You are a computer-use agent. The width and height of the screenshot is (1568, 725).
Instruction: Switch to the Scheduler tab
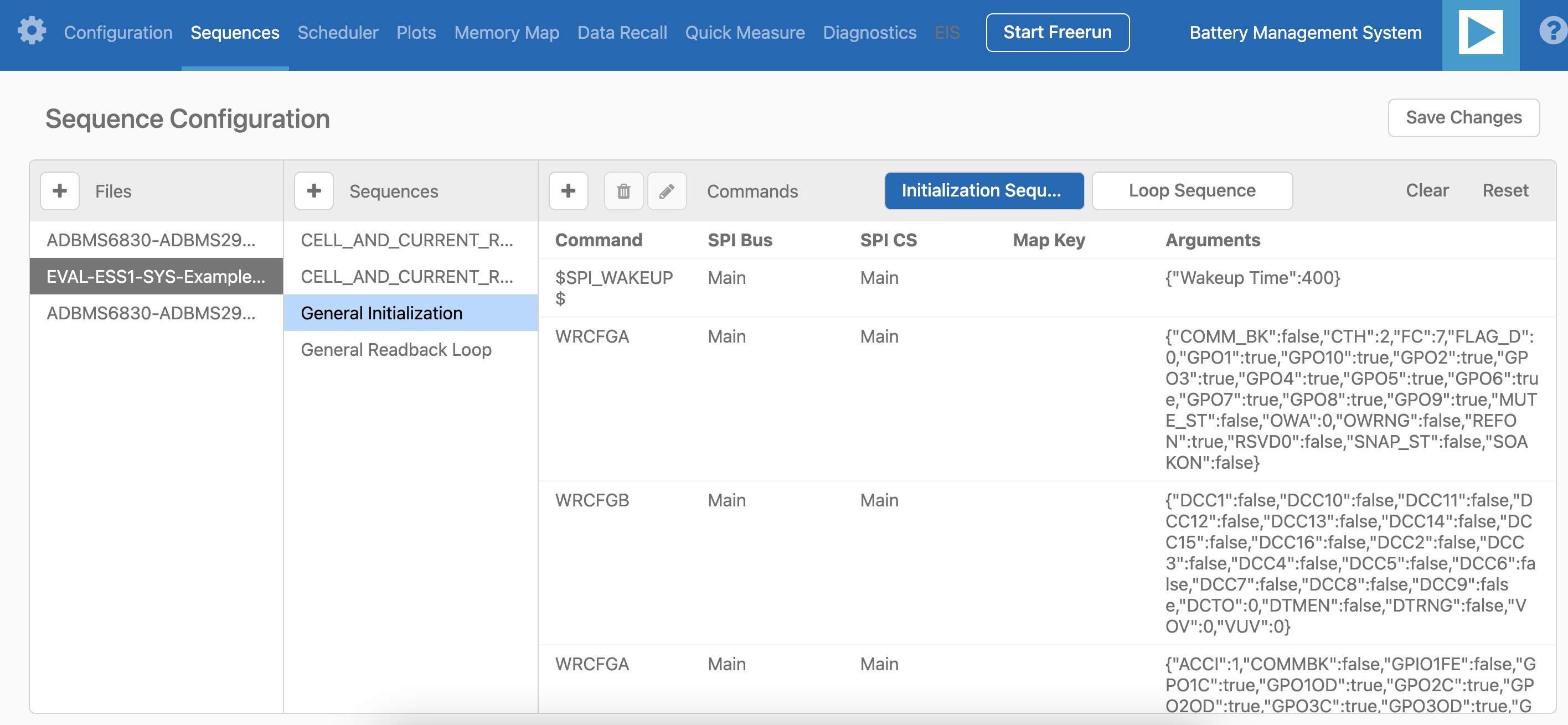click(337, 32)
